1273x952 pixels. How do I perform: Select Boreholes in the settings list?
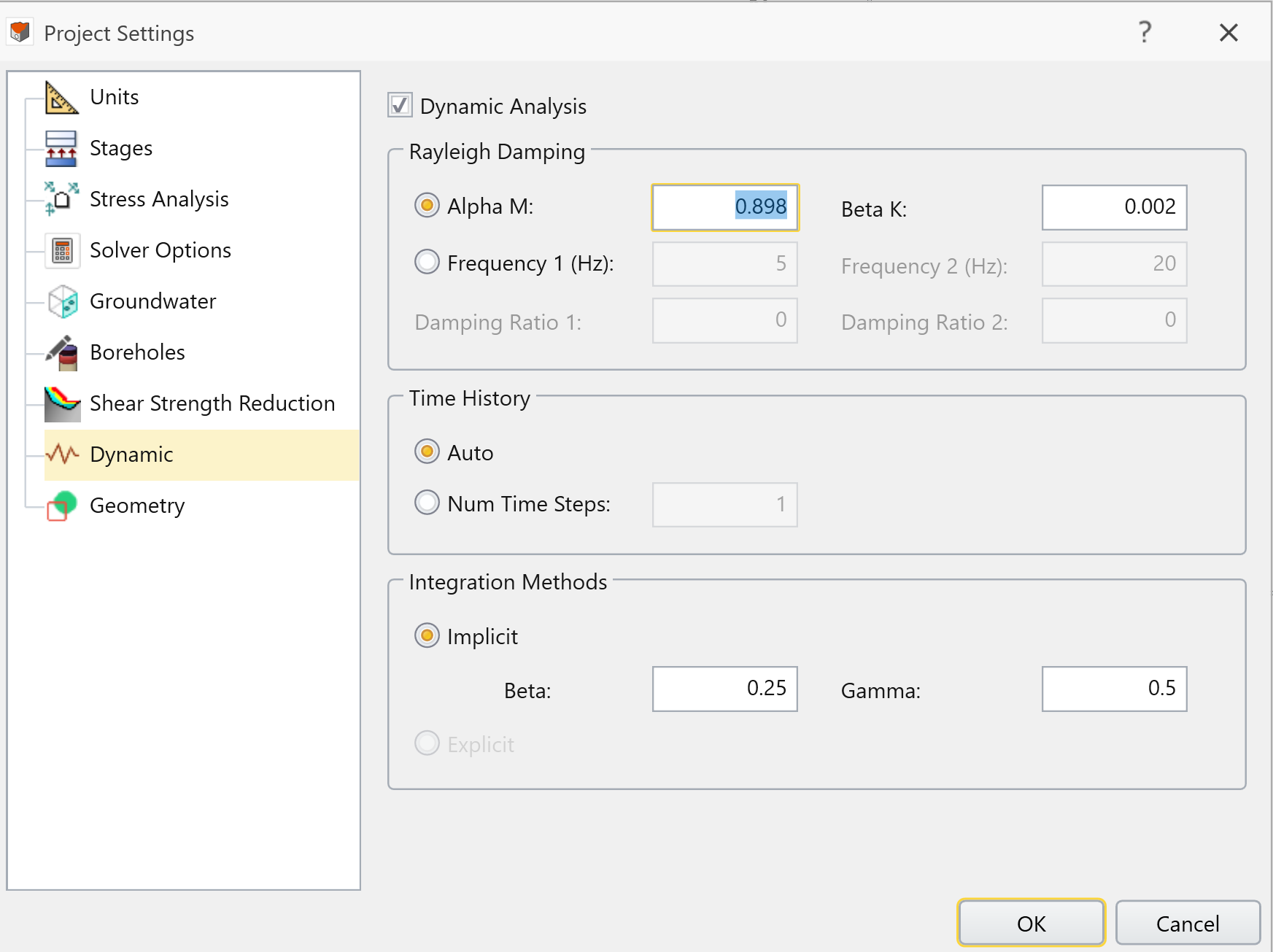[137, 352]
